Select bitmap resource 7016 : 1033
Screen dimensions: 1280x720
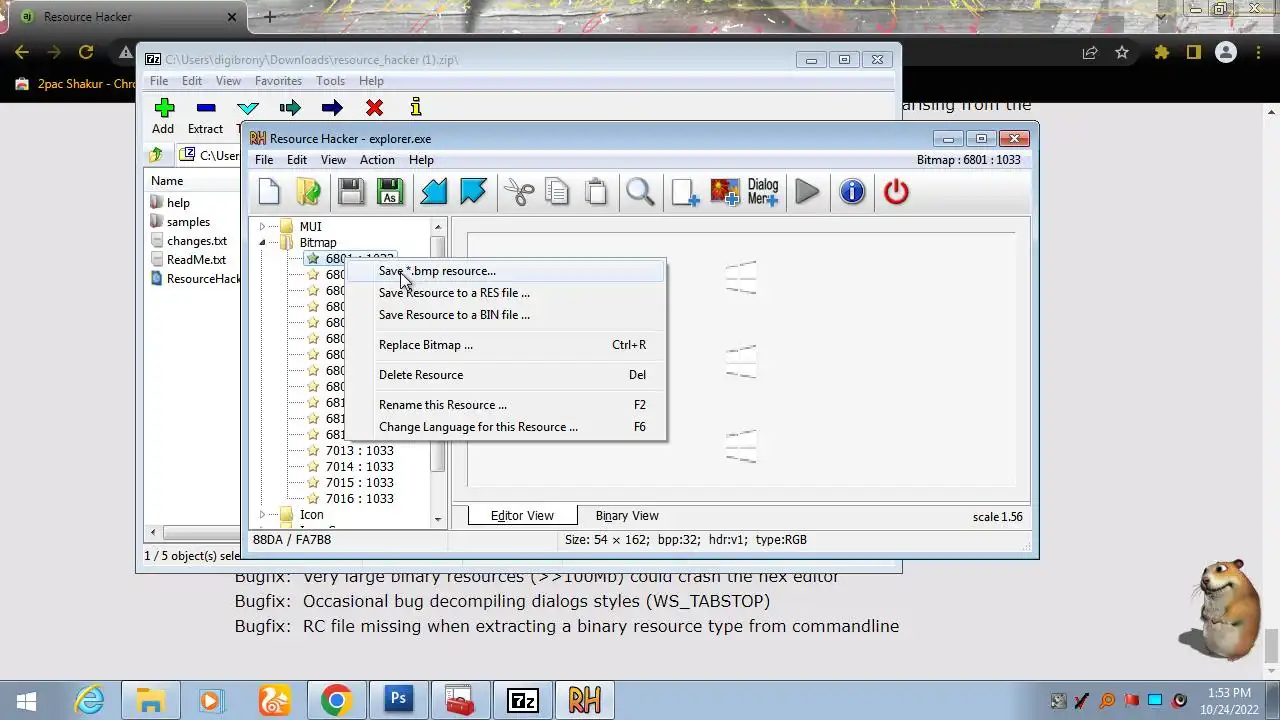359,499
